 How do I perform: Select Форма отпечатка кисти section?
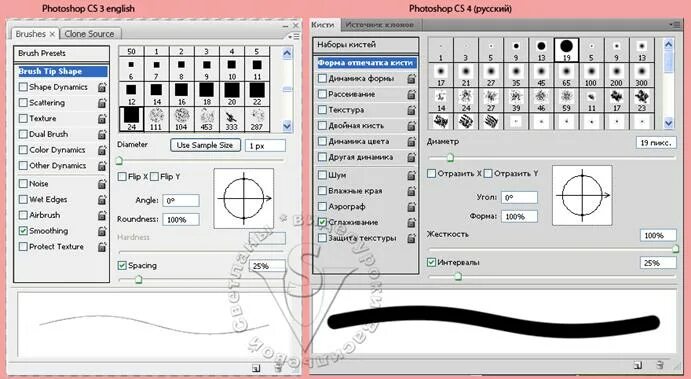coord(366,63)
